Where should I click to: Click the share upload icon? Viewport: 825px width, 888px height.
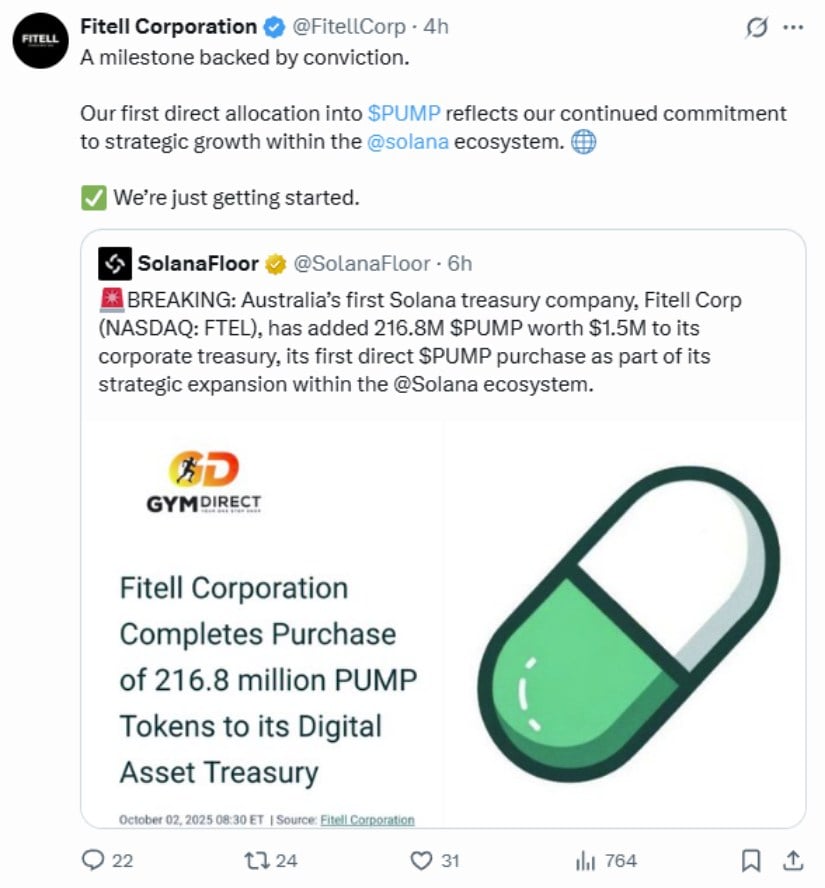(x=792, y=860)
